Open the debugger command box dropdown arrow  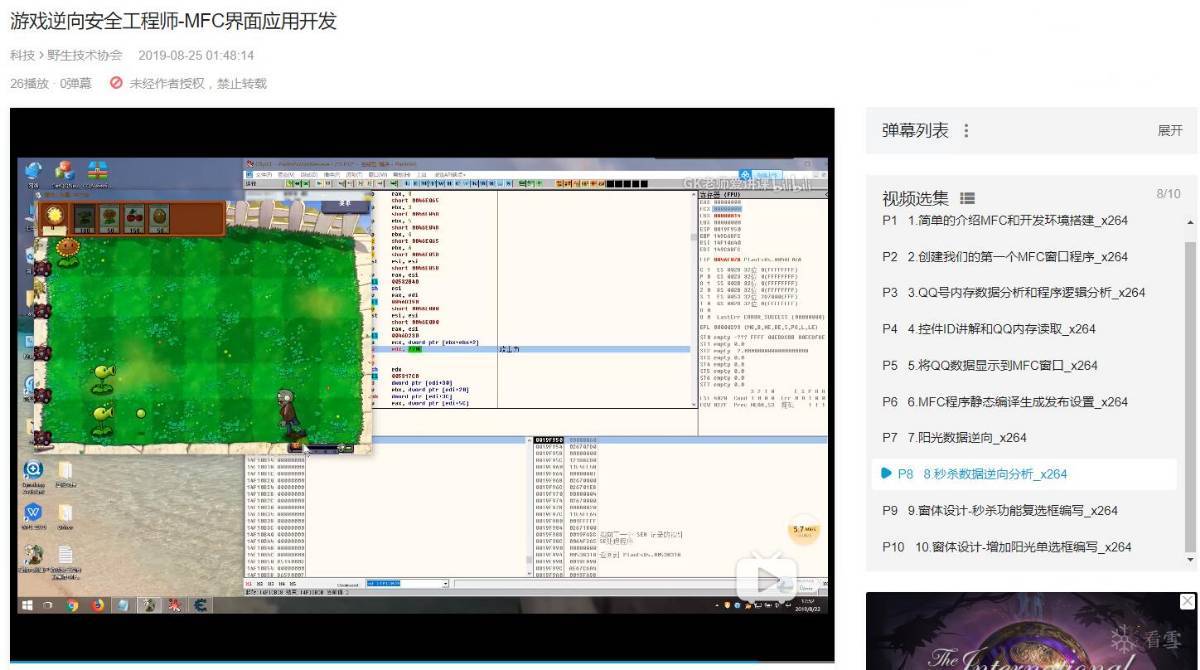point(445,583)
